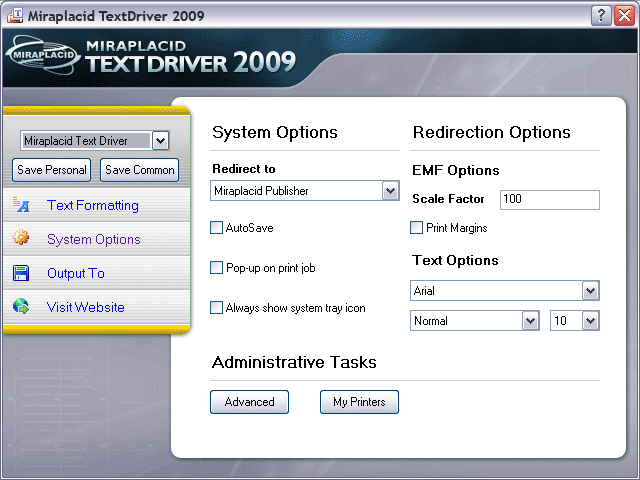Open the Arial font dropdown
Viewport: 640px width, 480px height.
click(x=590, y=291)
